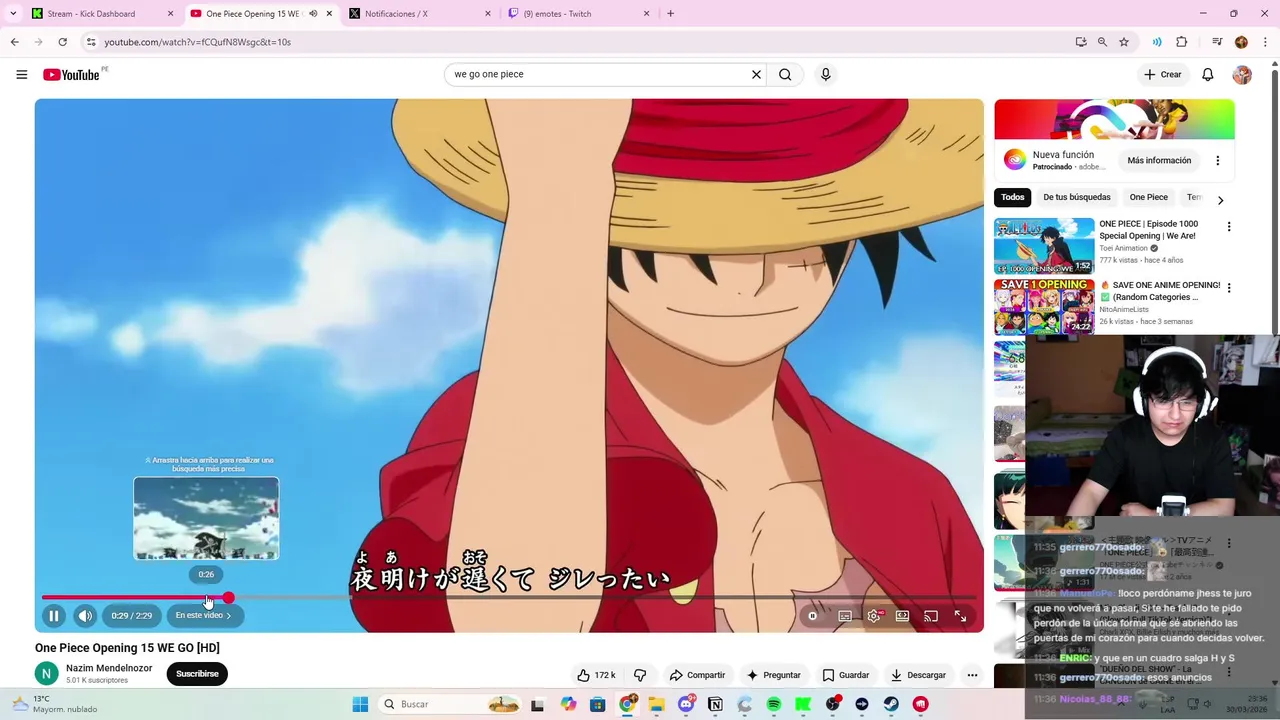Click the 0:26 seek preview thumbnail
This screenshot has width=1280, height=720.
tap(206, 518)
